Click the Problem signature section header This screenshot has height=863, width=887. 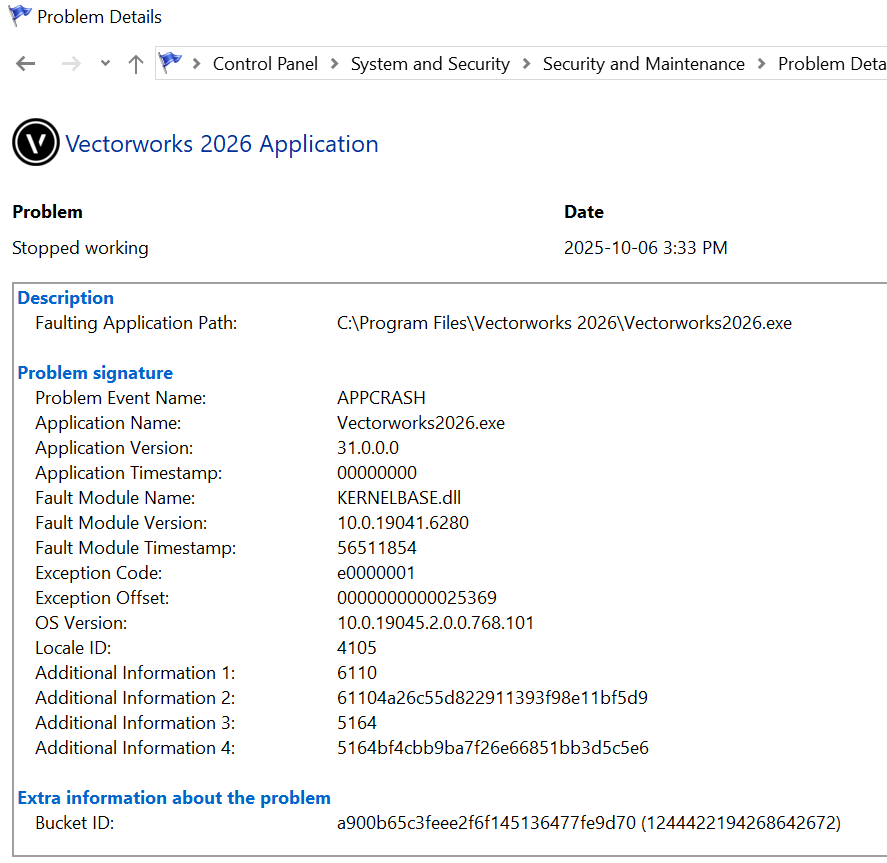[x=95, y=373]
